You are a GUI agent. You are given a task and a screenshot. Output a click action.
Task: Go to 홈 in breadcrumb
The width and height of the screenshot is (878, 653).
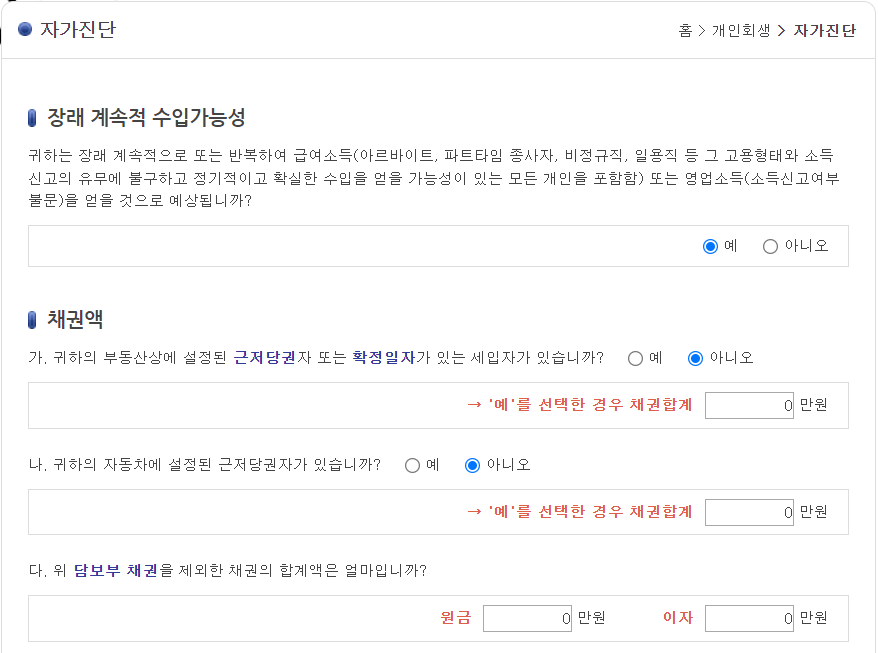[x=685, y=30]
